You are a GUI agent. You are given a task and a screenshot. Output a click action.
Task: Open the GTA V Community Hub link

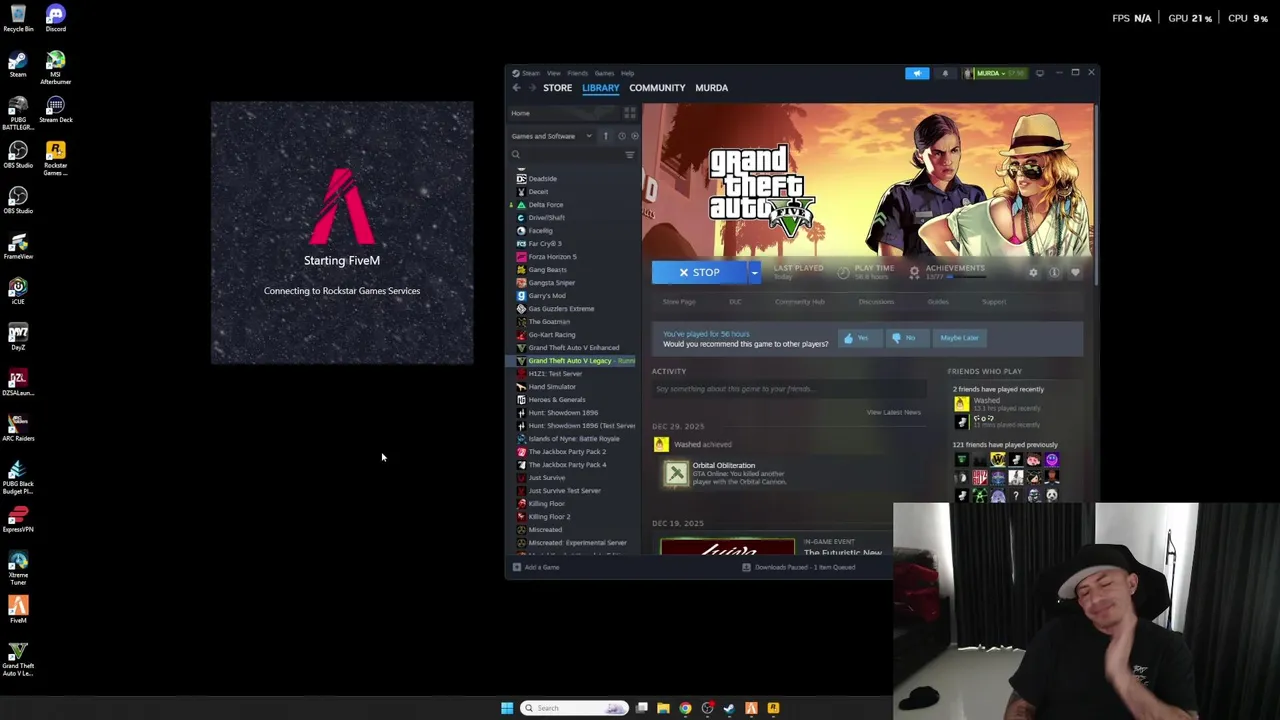pos(800,302)
